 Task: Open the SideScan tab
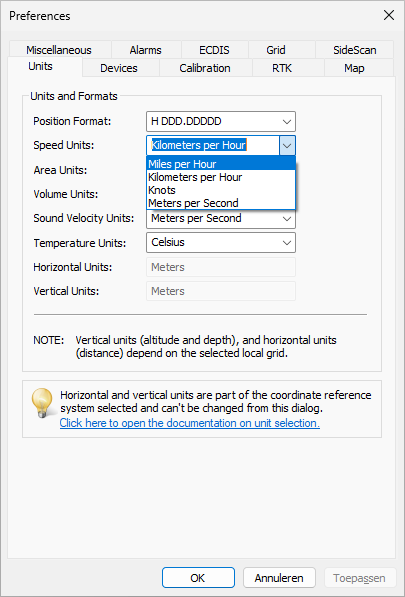(x=354, y=50)
